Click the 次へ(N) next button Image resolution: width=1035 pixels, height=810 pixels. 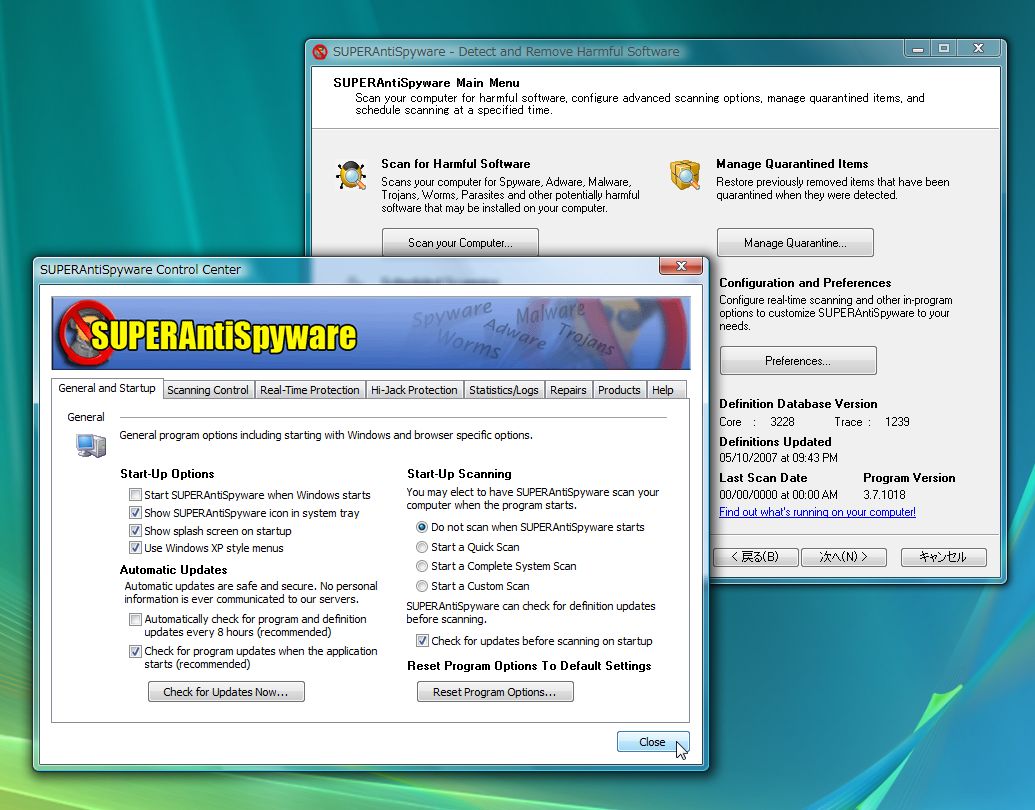coord(843,557)
